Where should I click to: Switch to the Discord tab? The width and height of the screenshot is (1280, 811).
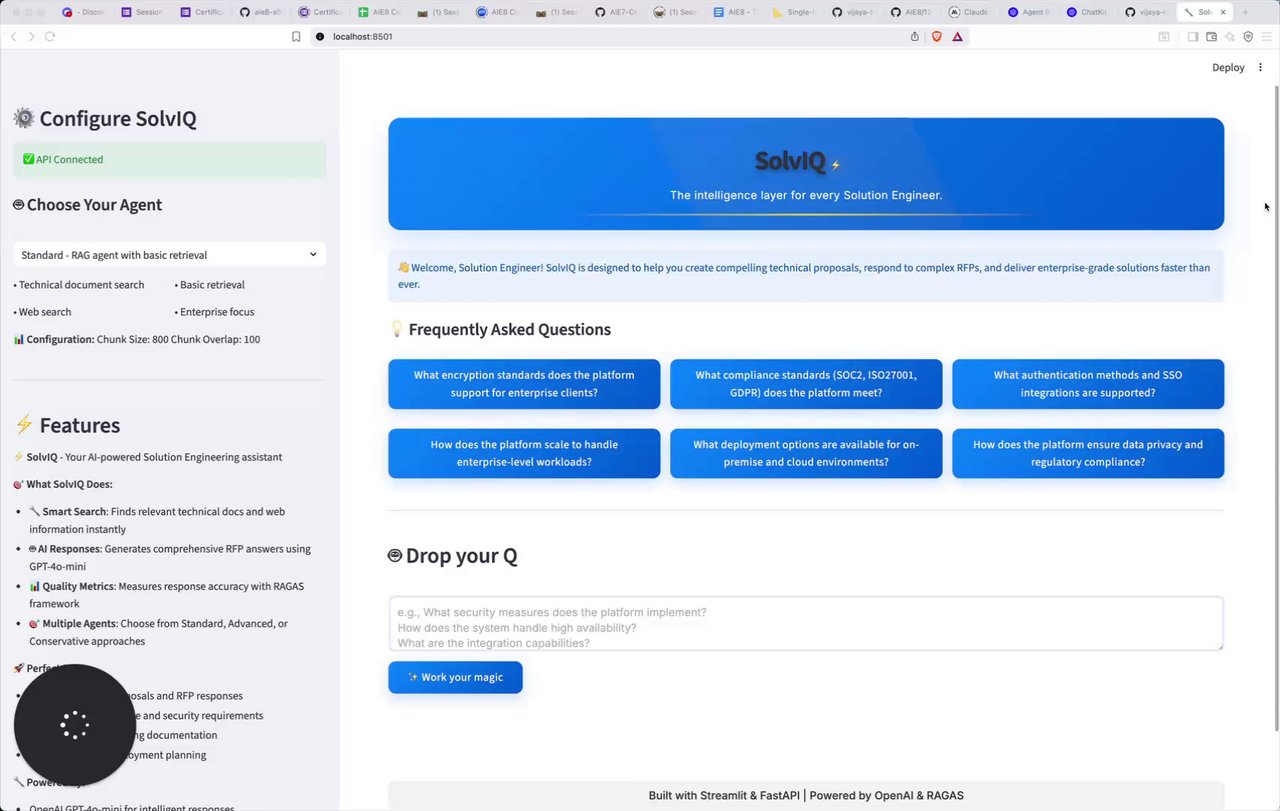click(82, 12)
